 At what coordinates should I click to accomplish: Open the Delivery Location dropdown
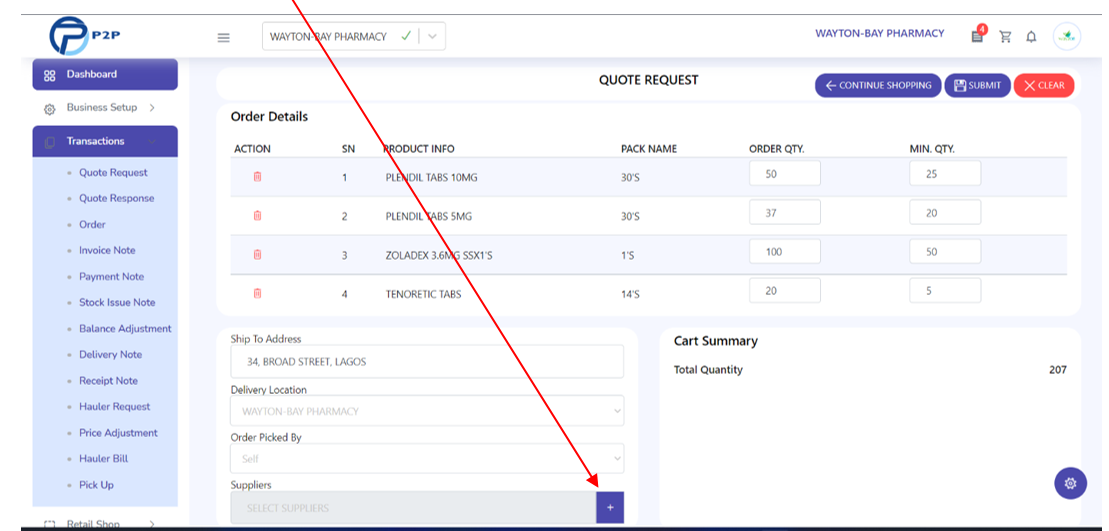coord(427,411)
